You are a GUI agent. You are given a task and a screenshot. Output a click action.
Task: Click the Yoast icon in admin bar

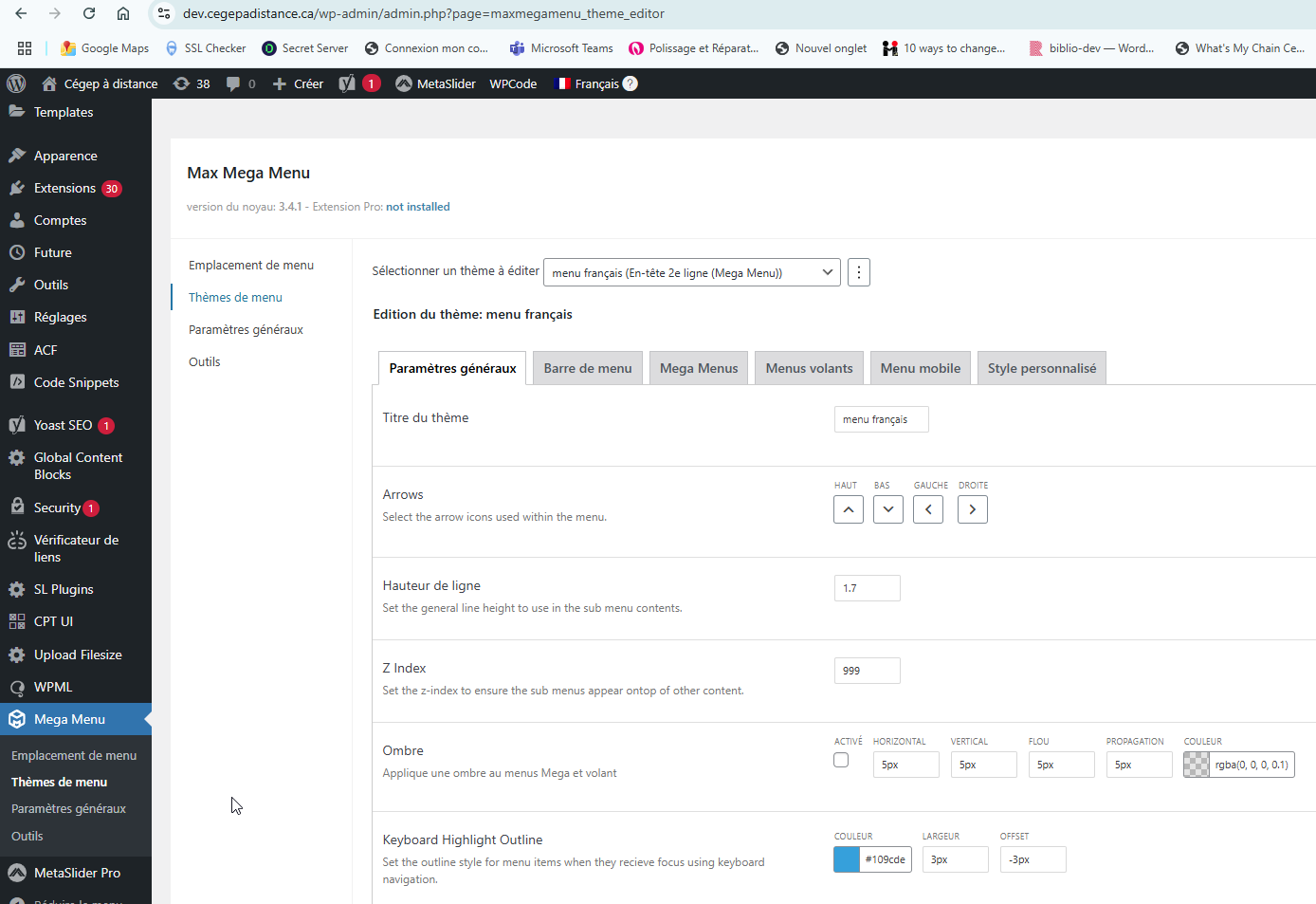348,83
